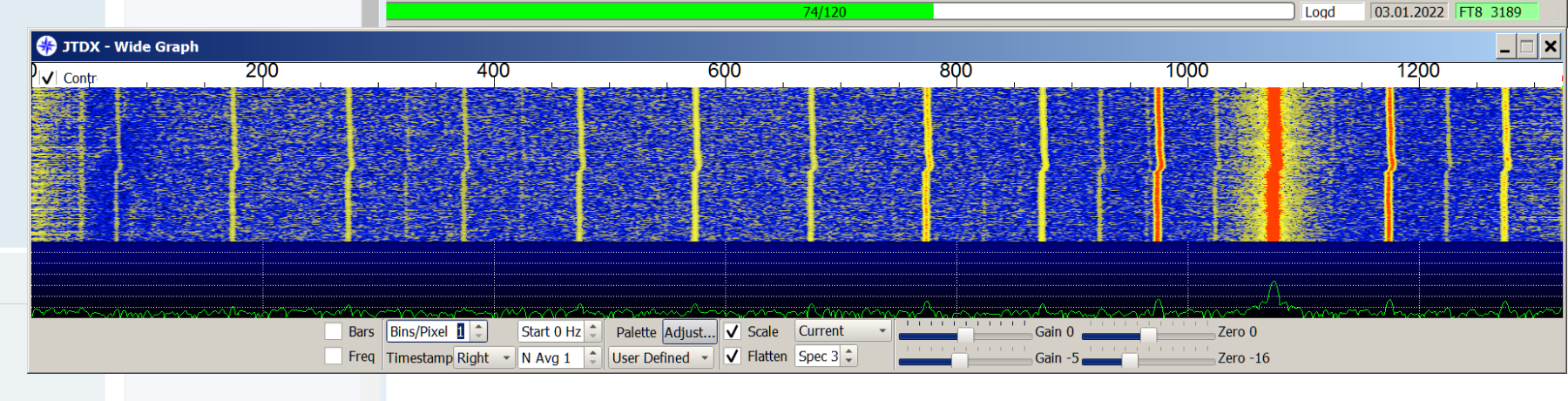Click the 800 Hz mark on frequency scale
The height and width of the screenshot is (401, 1568).
click(956, 71)
